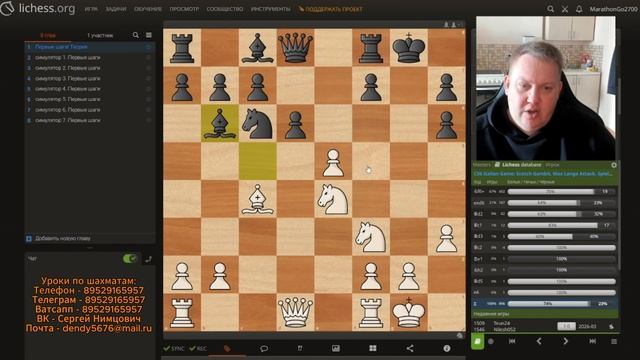The height and width of the screenshot is (360, 640).
Task: Switch explorer to Masters database
Action: (x=482, y=165)
